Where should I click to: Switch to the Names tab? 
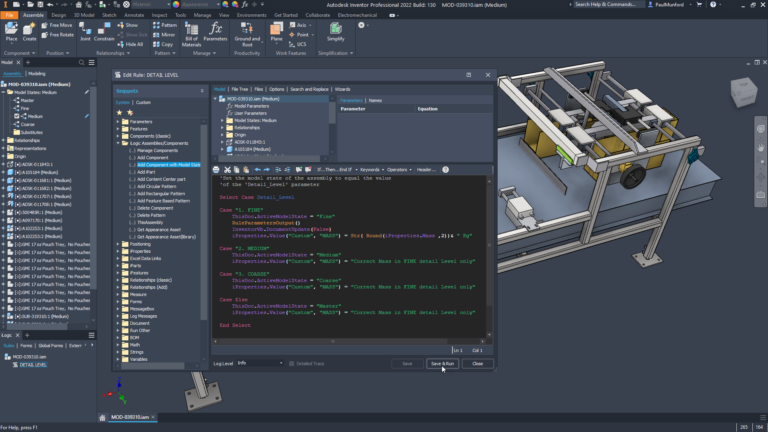pos(375,100)
